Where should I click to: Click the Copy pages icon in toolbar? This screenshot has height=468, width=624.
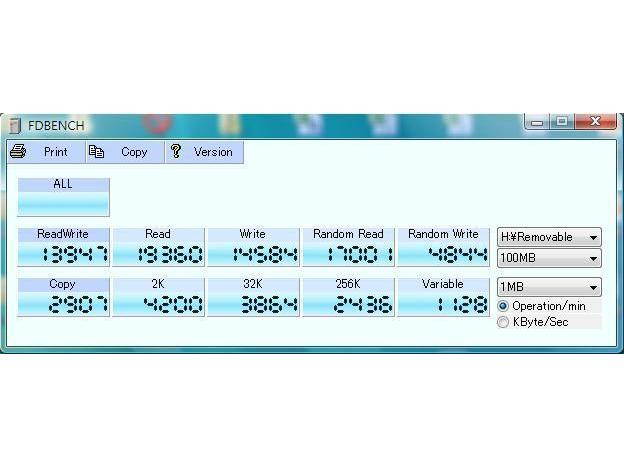pos(96,152)
